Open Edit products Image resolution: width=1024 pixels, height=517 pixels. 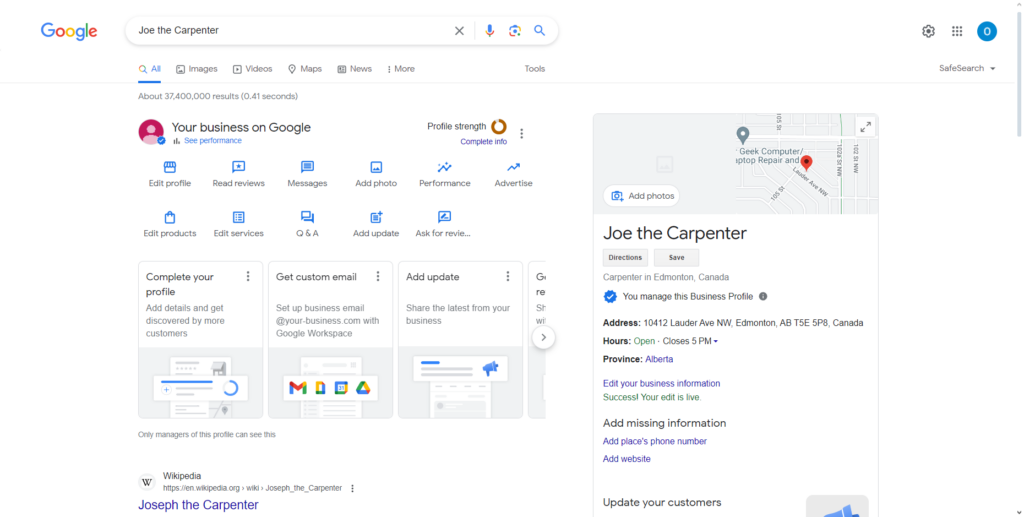(x=170, y=224)
